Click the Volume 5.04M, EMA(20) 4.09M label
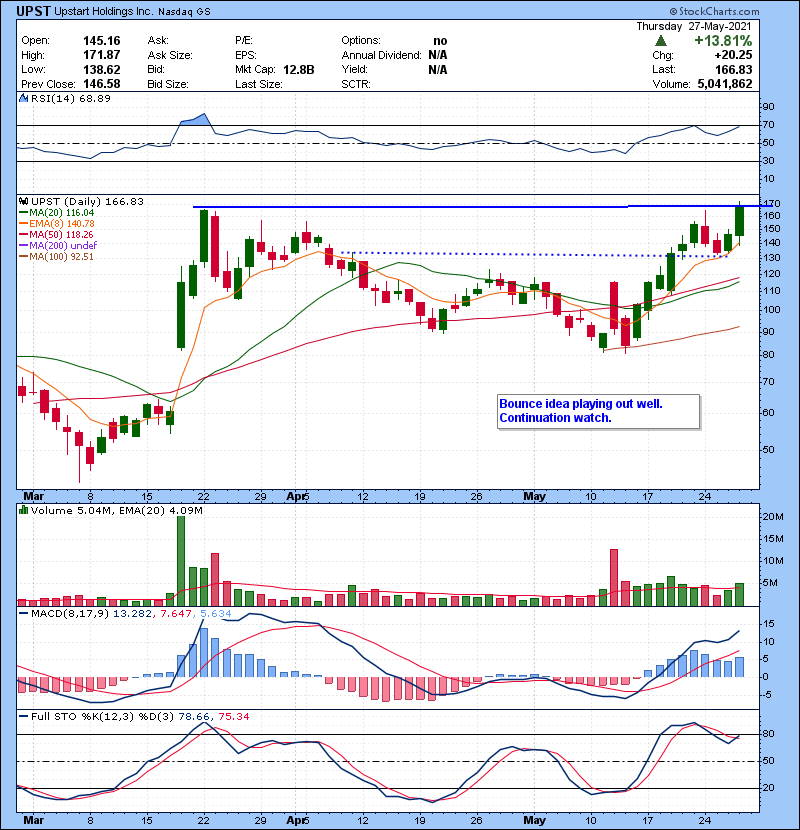The height and width of the screenshot is (830, 800). [x=116, y=510]
